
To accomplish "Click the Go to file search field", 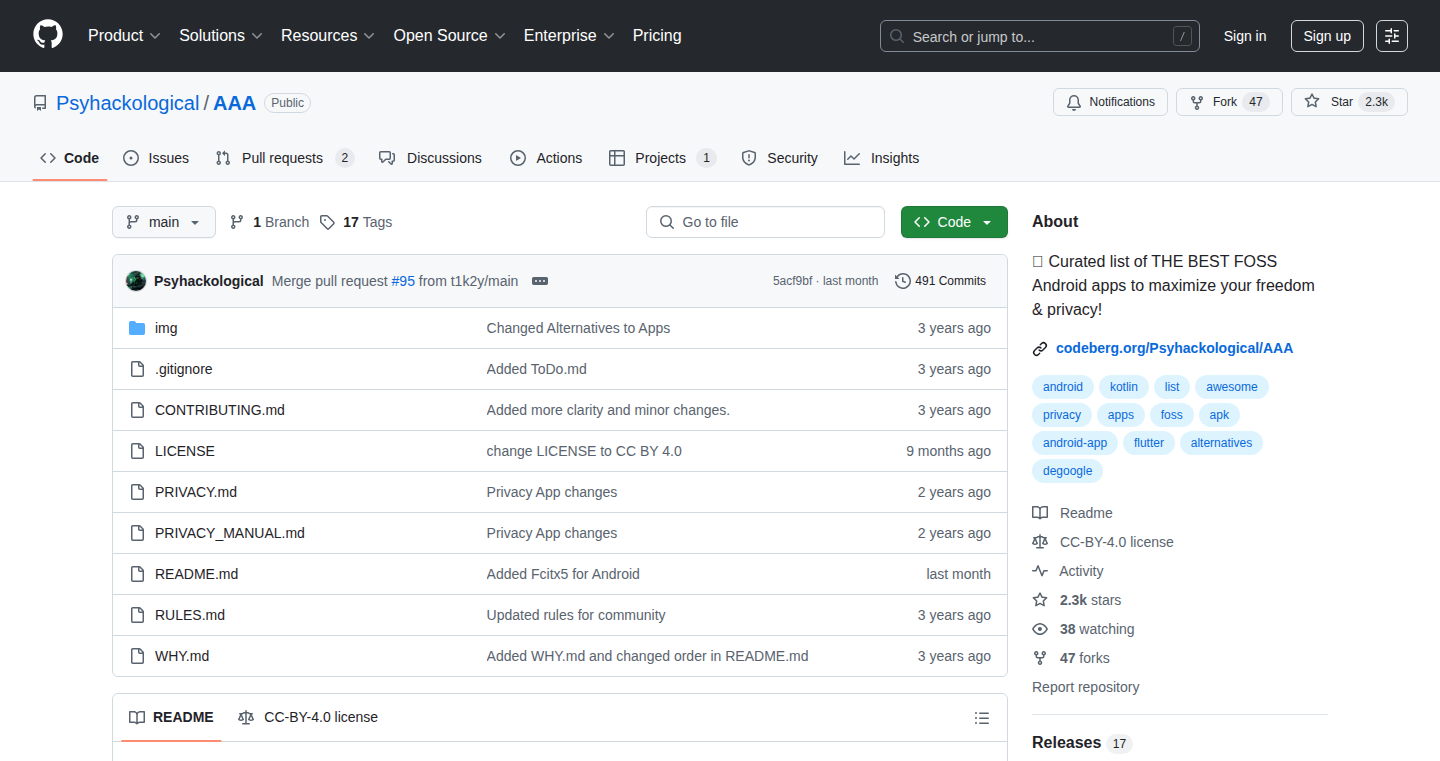I will click(765, 222).
